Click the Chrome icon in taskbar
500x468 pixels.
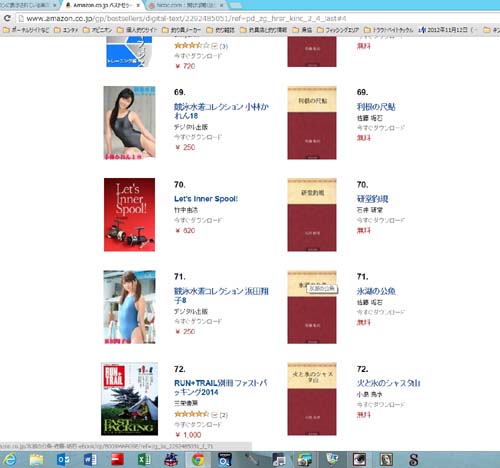(x=198, y=460)
